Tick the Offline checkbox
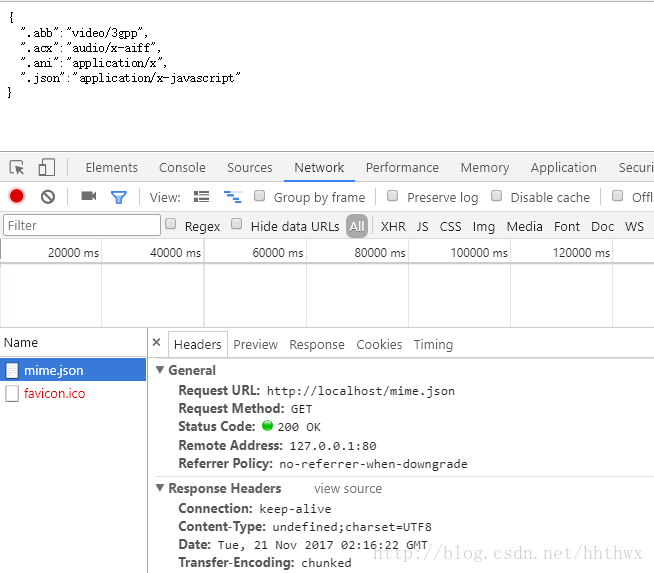Viewport: 654px width, 573px height. tap(617, 196)
